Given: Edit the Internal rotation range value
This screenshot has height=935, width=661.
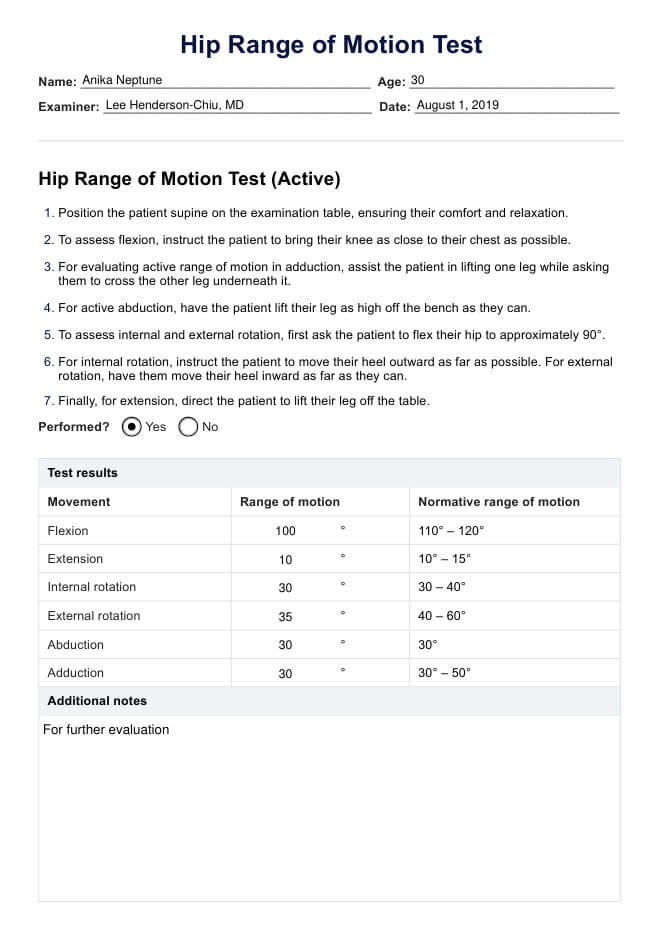Looking at the screenshot, I should (x=286, y=588).
